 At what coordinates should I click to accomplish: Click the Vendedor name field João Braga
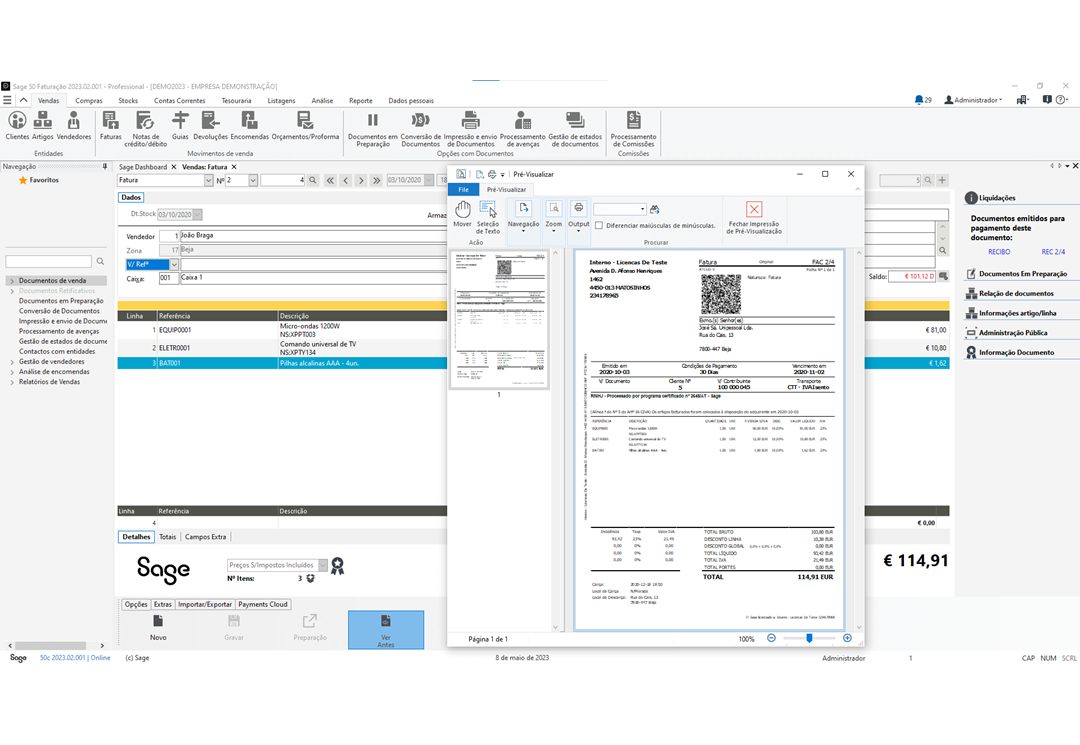[x=313, y=236]
